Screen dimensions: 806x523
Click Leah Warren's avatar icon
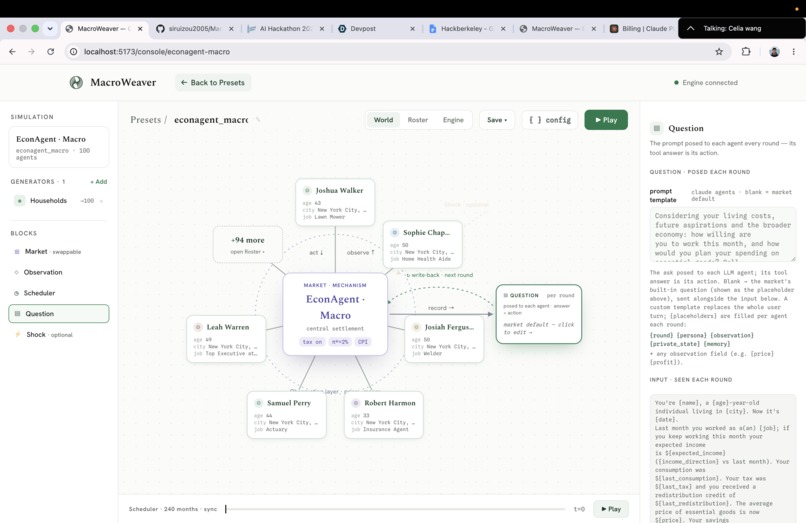coord(198,327)
